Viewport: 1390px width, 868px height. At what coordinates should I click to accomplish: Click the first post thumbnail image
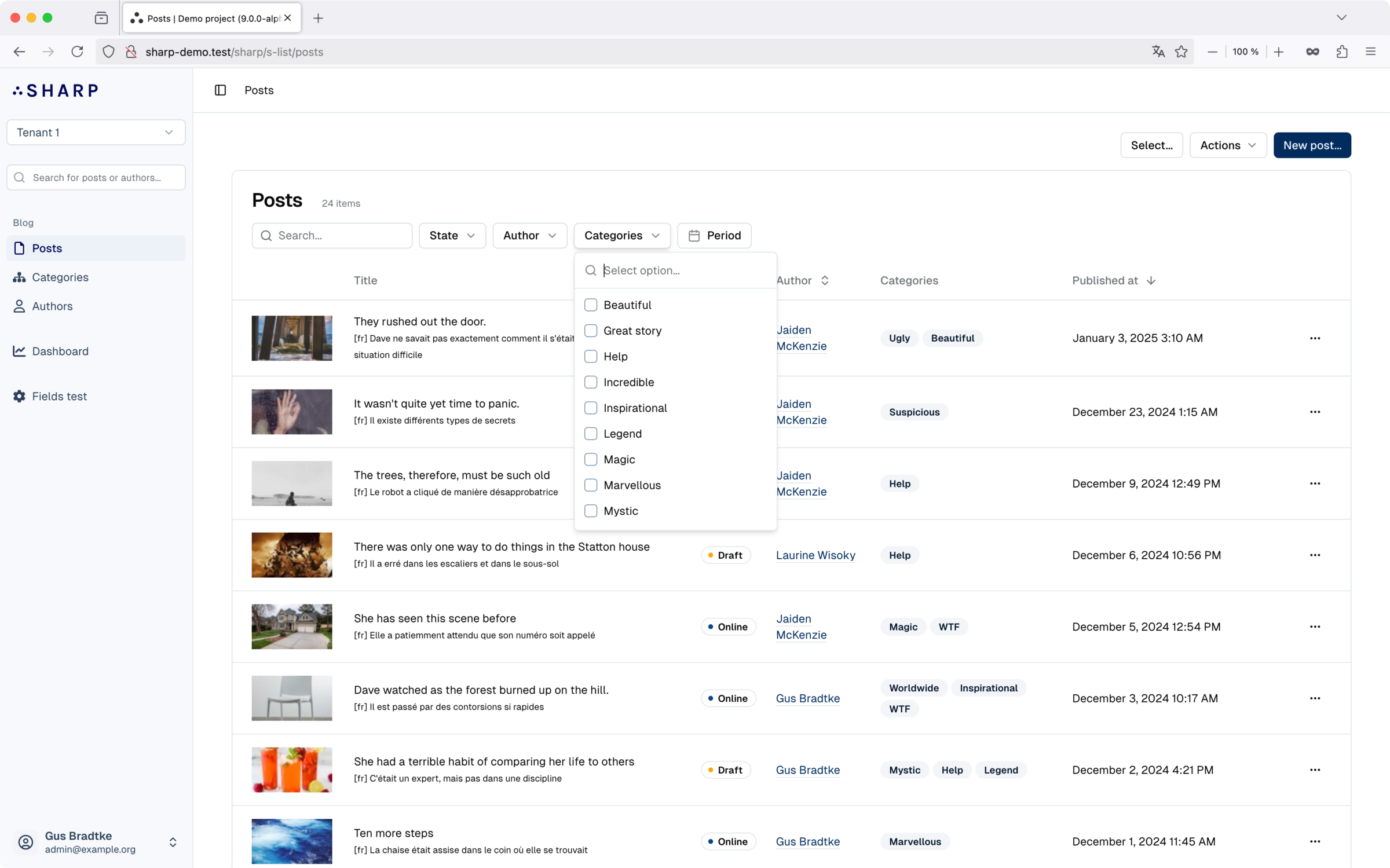pyautogui.click(x=291, y=338)
